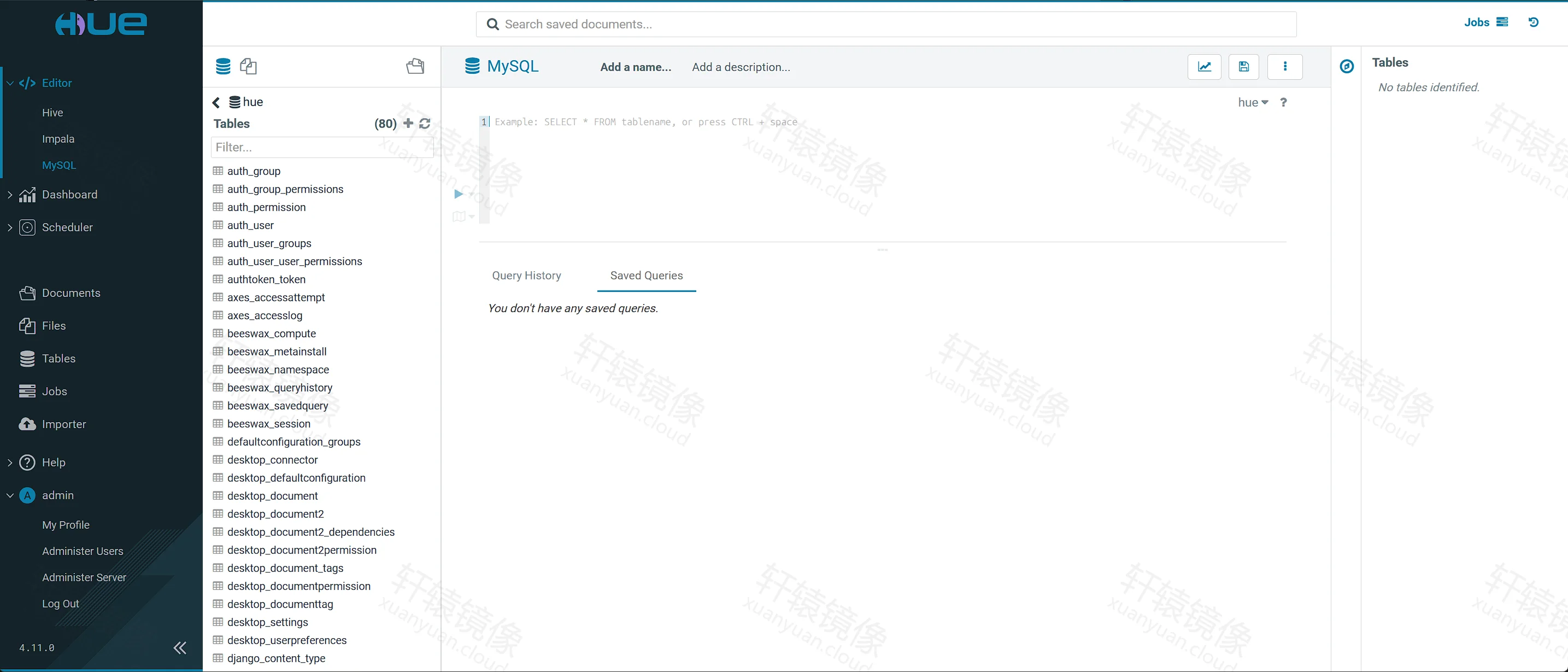
Task: Open query history clock icon in header
Action: [1534, 22]
